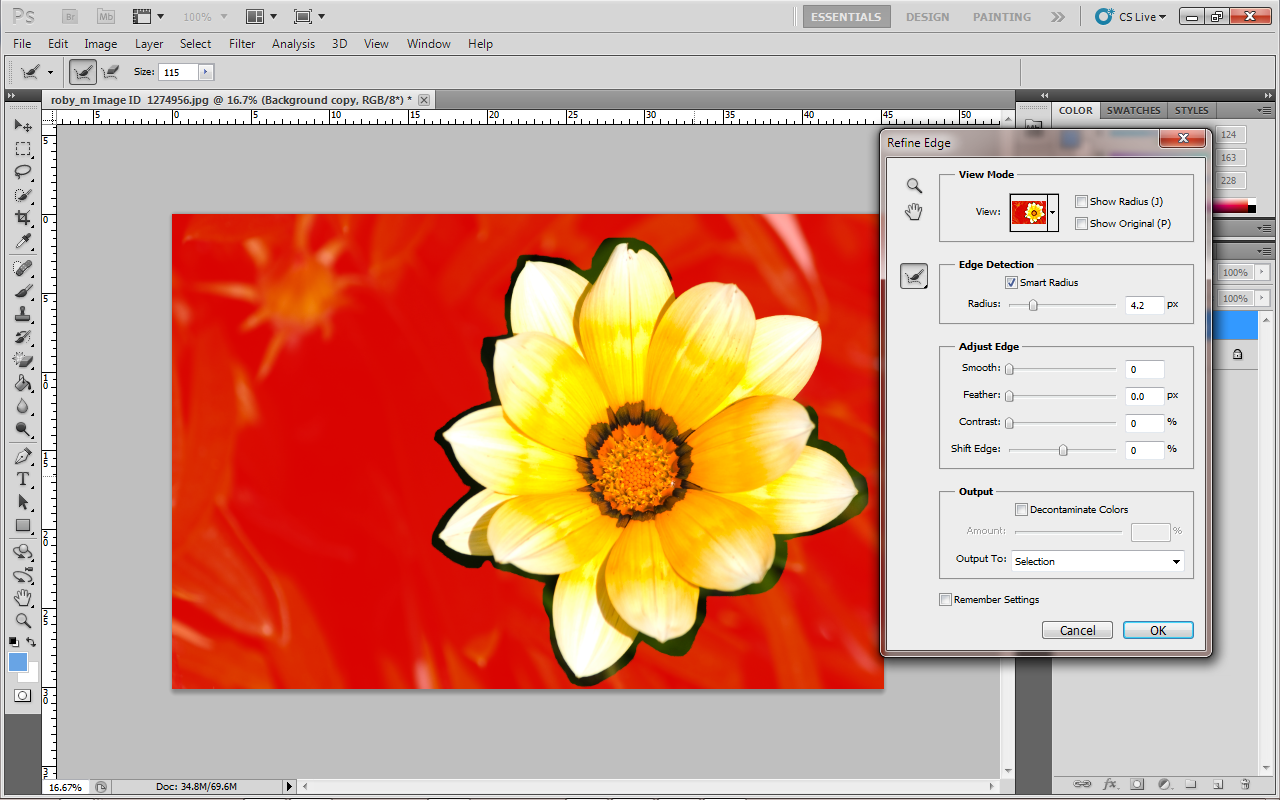Enable the Show Radius (J) checkbox
The image size is (1280, 800).
(x=1081, y=202)
